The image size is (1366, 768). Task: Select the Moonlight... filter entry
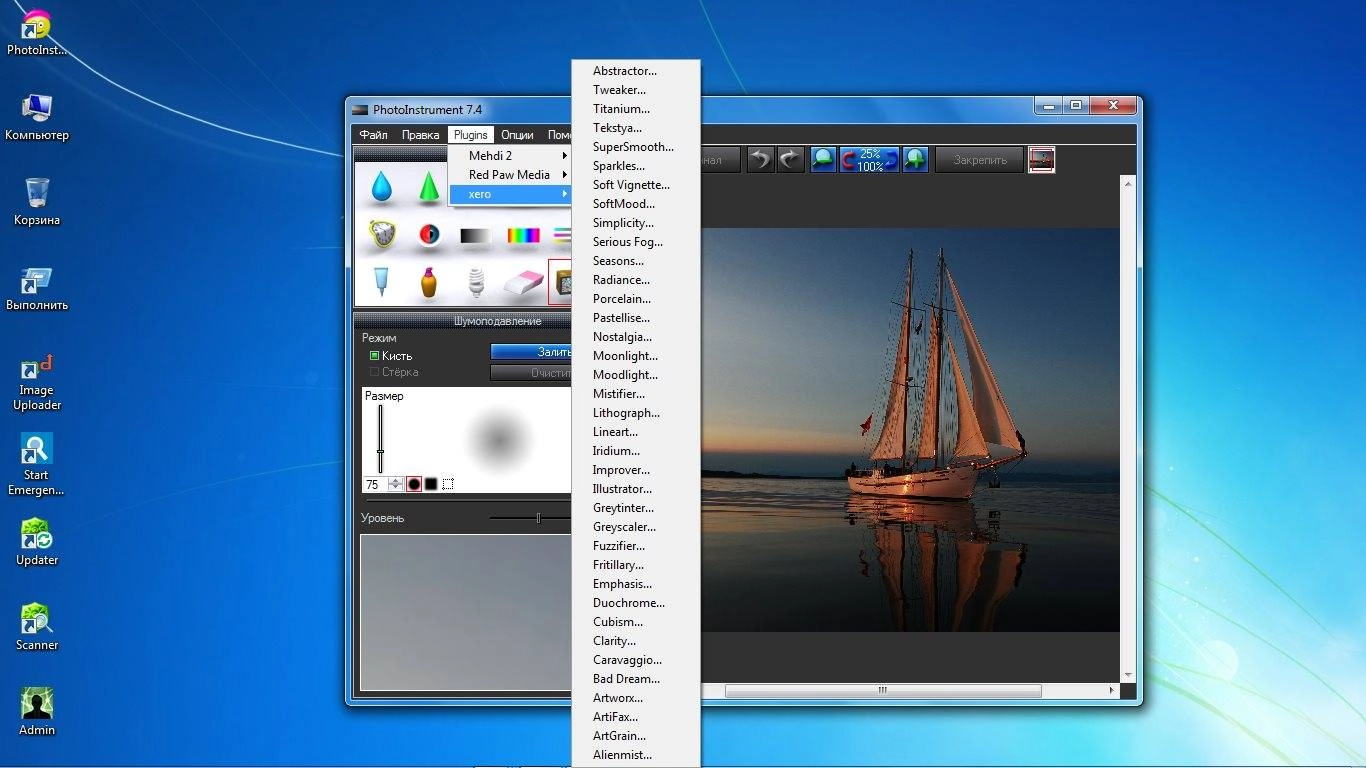pos(636,356)
